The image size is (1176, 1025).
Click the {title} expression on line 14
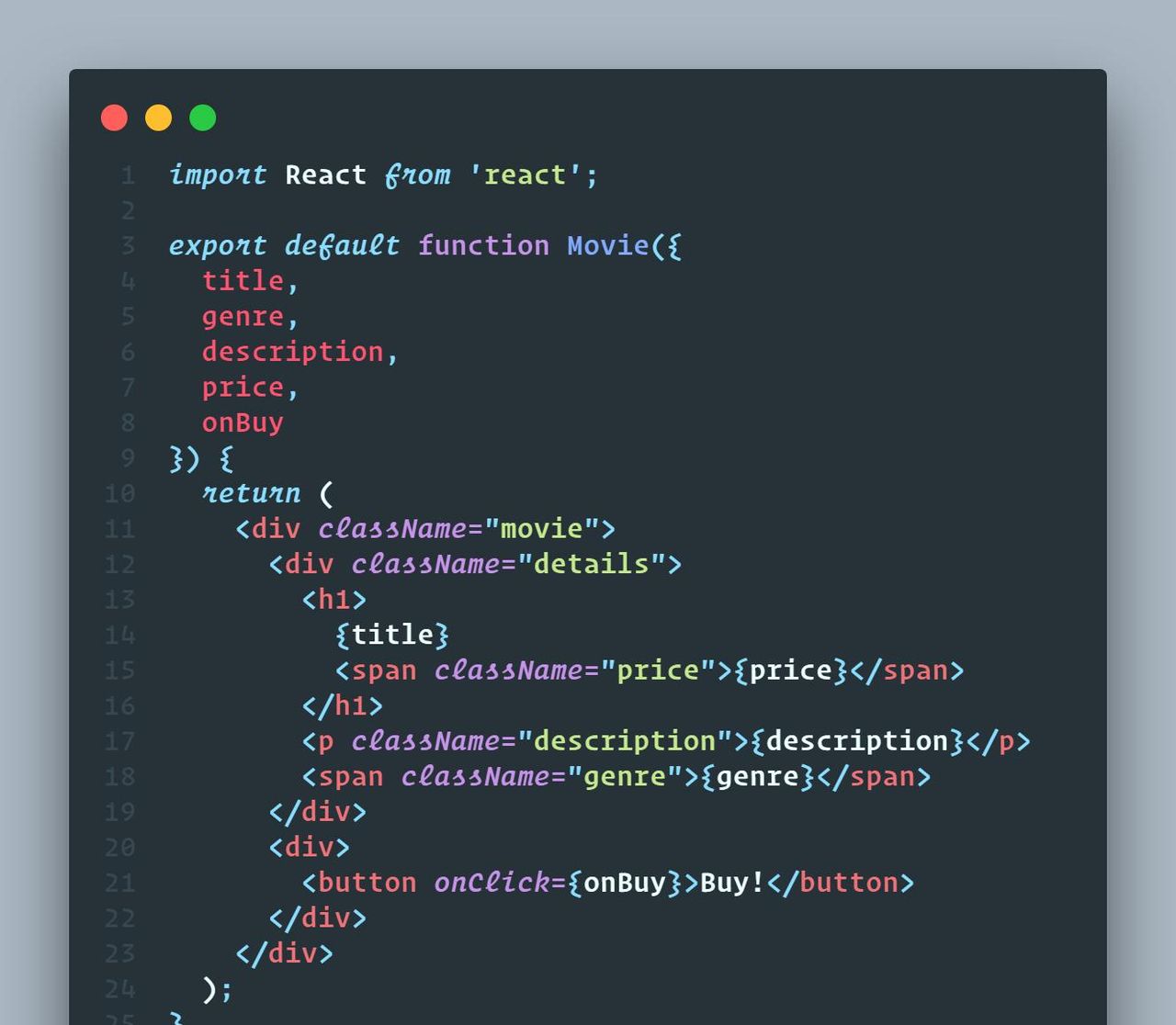tap(392, 635)
